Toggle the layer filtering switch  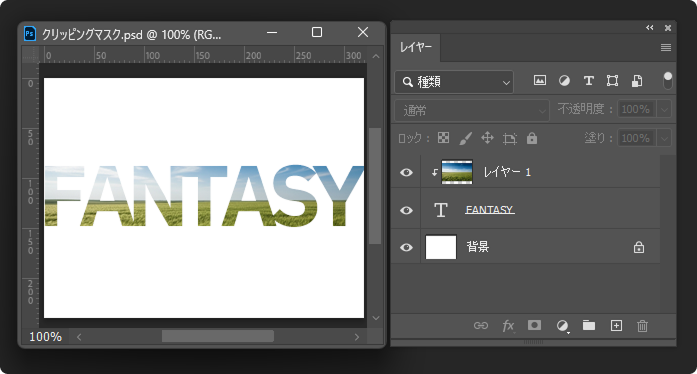668,81
